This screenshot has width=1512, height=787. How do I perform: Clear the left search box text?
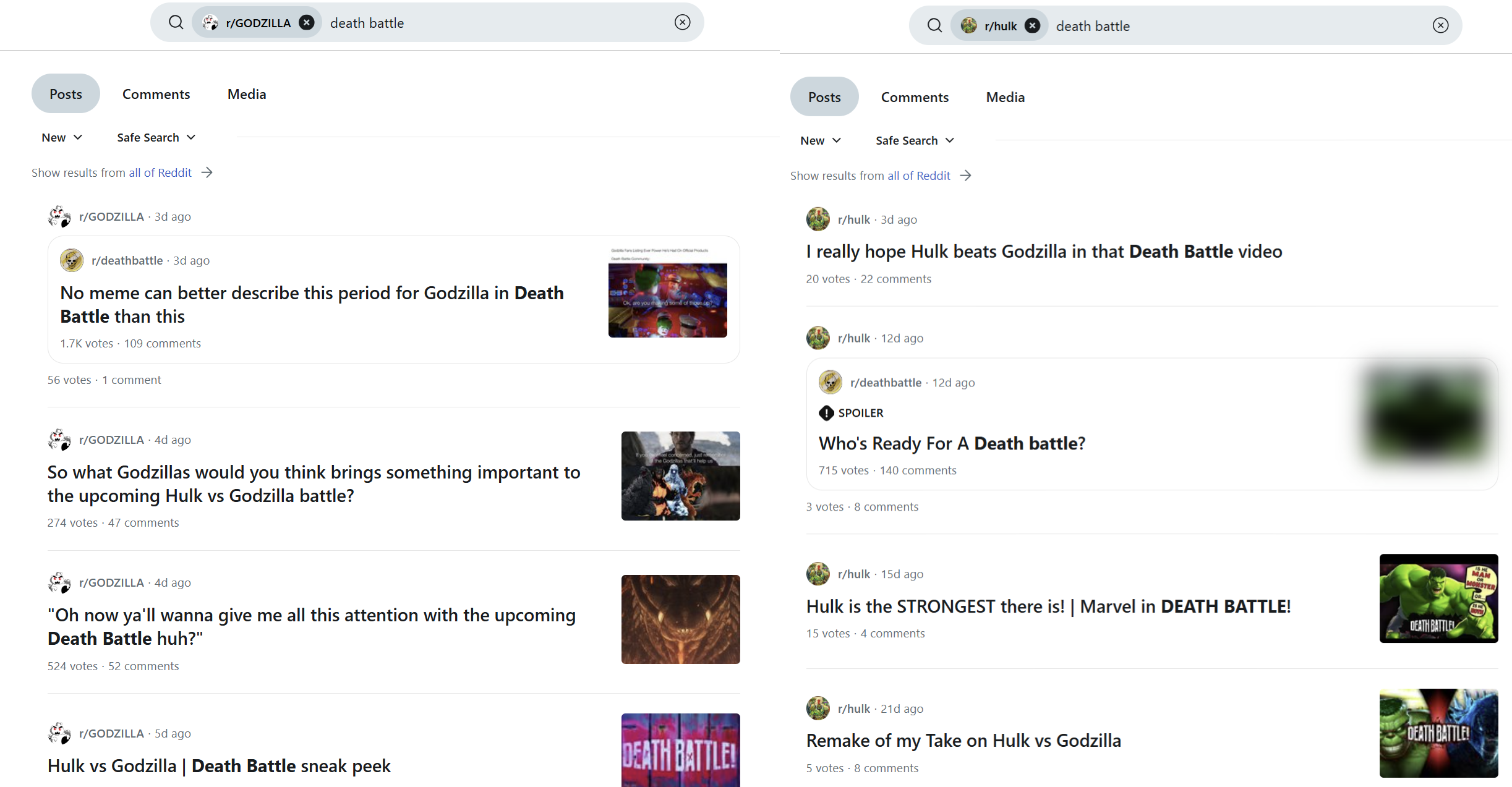pos(682,23)
